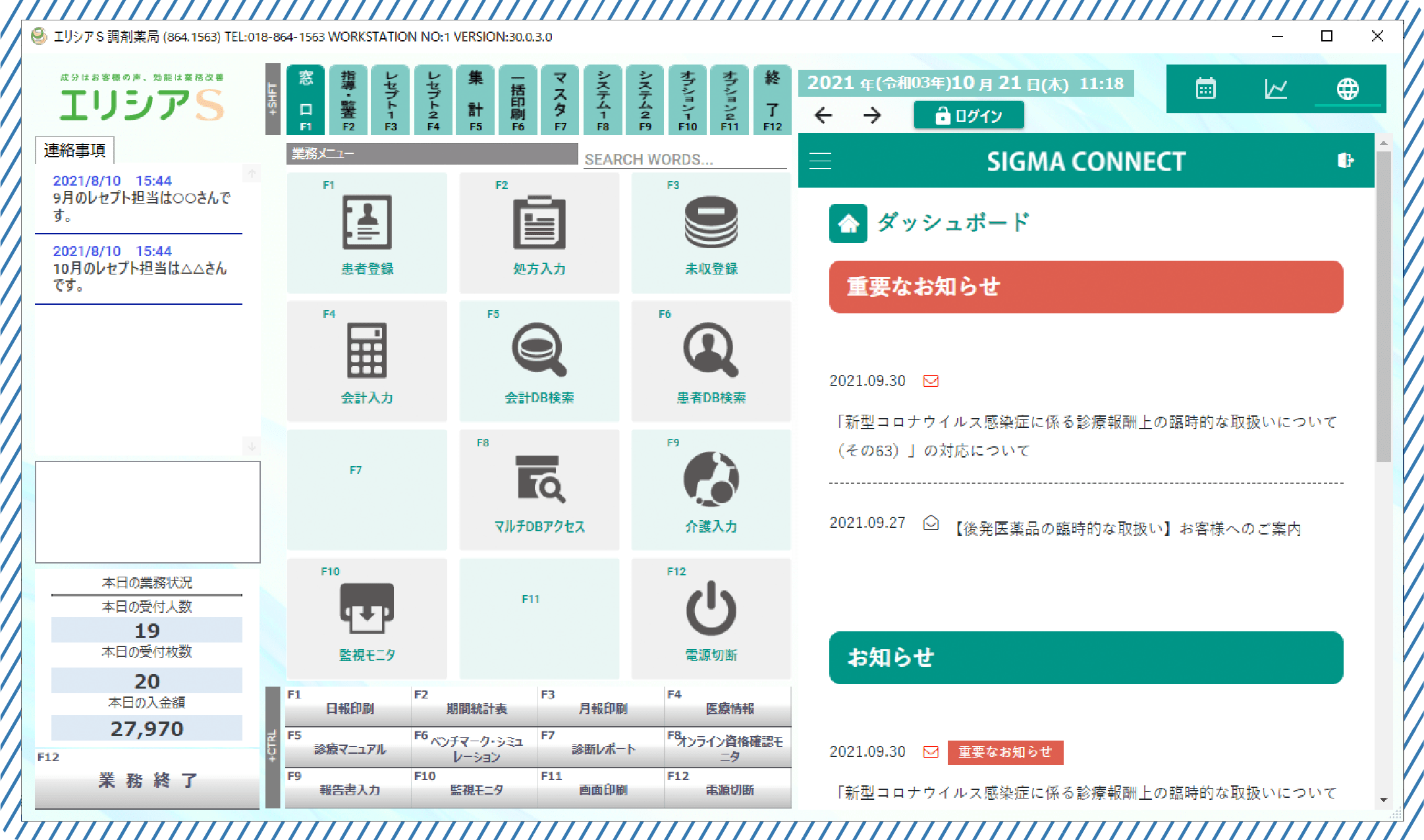Select the マスタ F7 tab
Screen dimensions: 1424x840
tap(560, 99)
